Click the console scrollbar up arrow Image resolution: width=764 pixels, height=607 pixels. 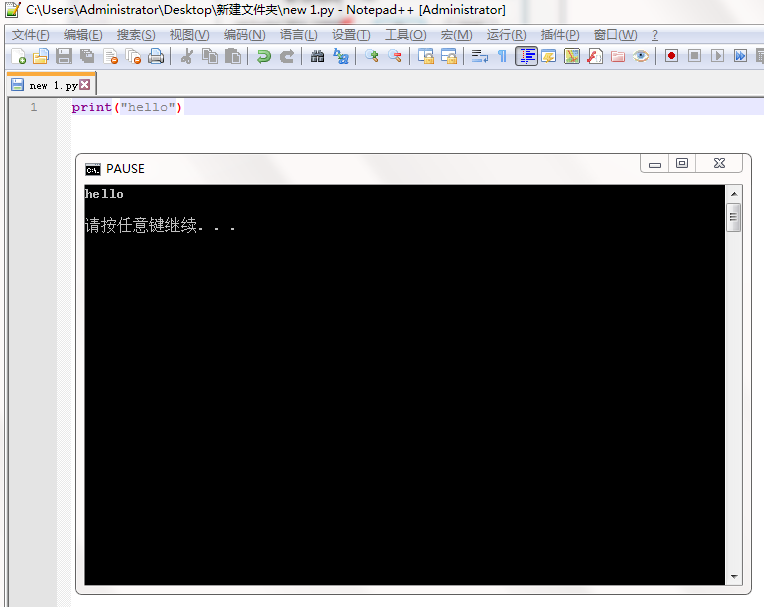(734, 194)
